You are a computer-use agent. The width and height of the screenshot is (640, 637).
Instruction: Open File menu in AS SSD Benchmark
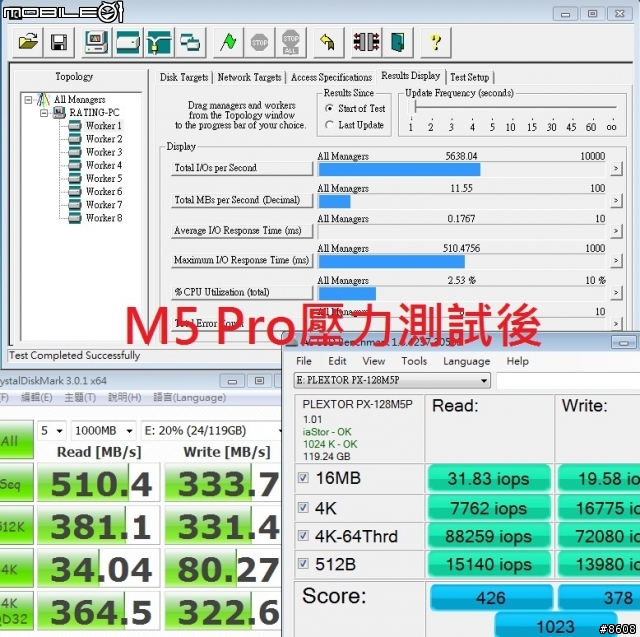click(x=304, y=361)
